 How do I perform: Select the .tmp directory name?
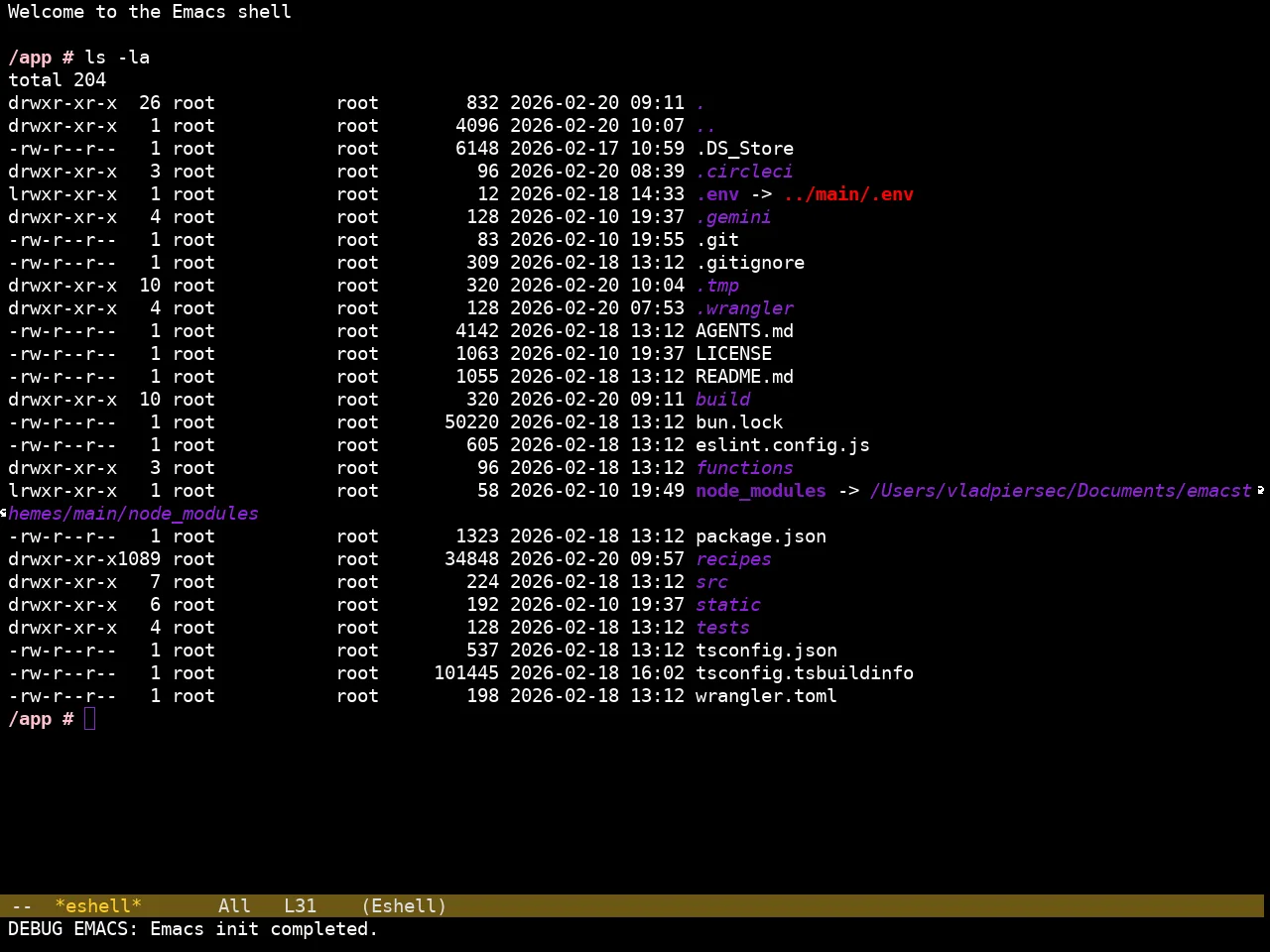click(x=717, y=286)
